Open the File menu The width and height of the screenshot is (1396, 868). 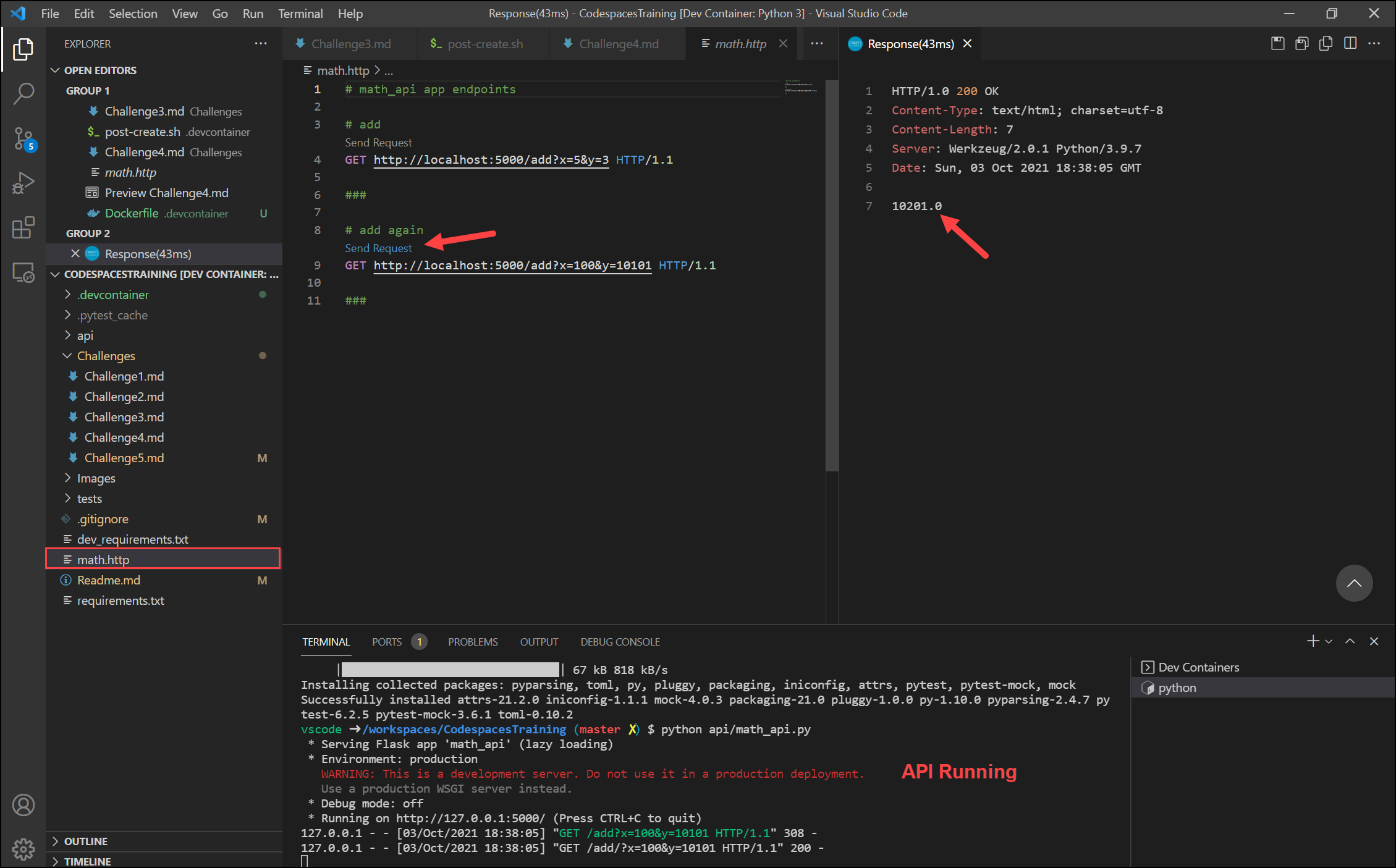pyautogui.click(x=50, y=13)
